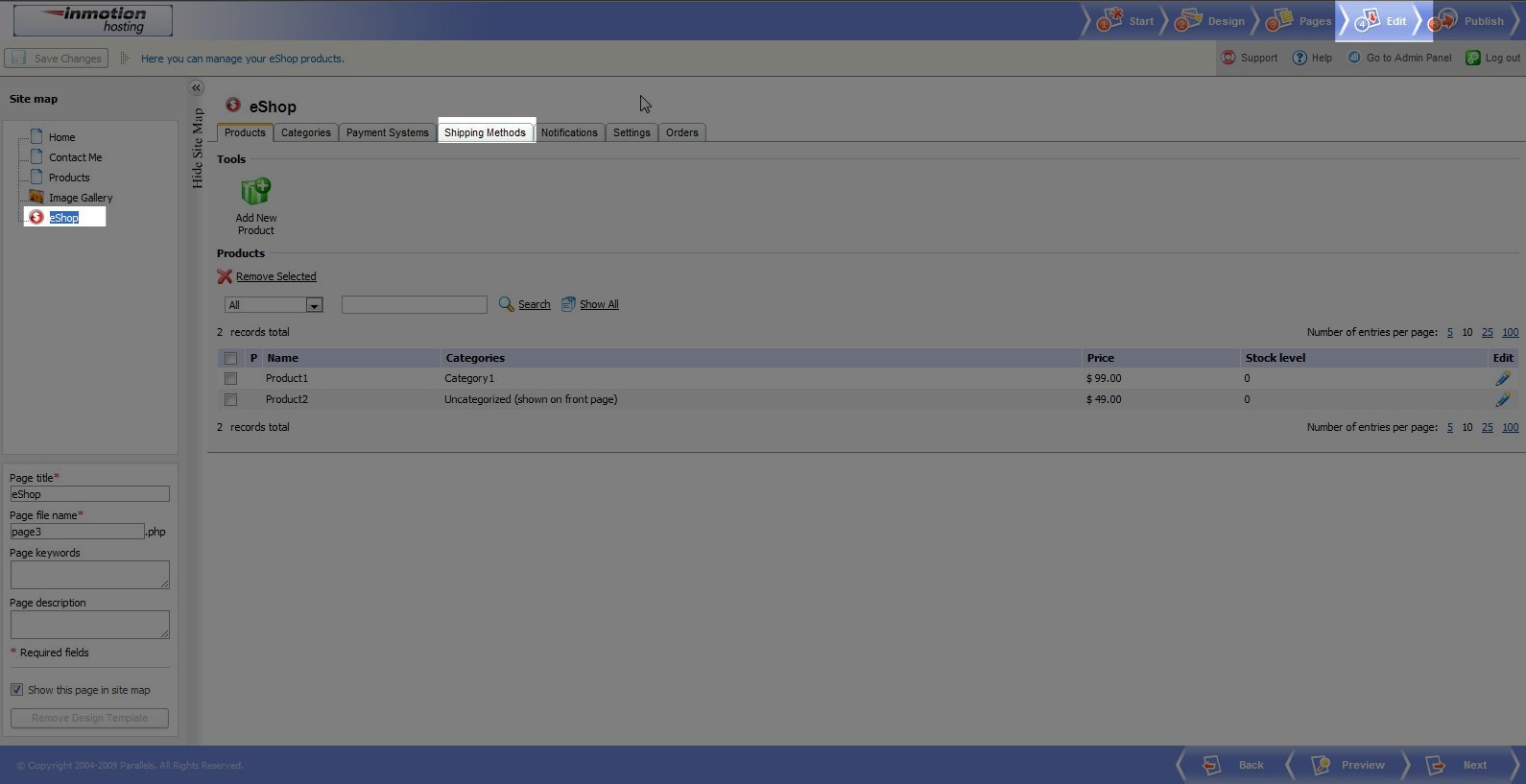
Task: Toggle Show this page in site map
Action: click(16, 690)
